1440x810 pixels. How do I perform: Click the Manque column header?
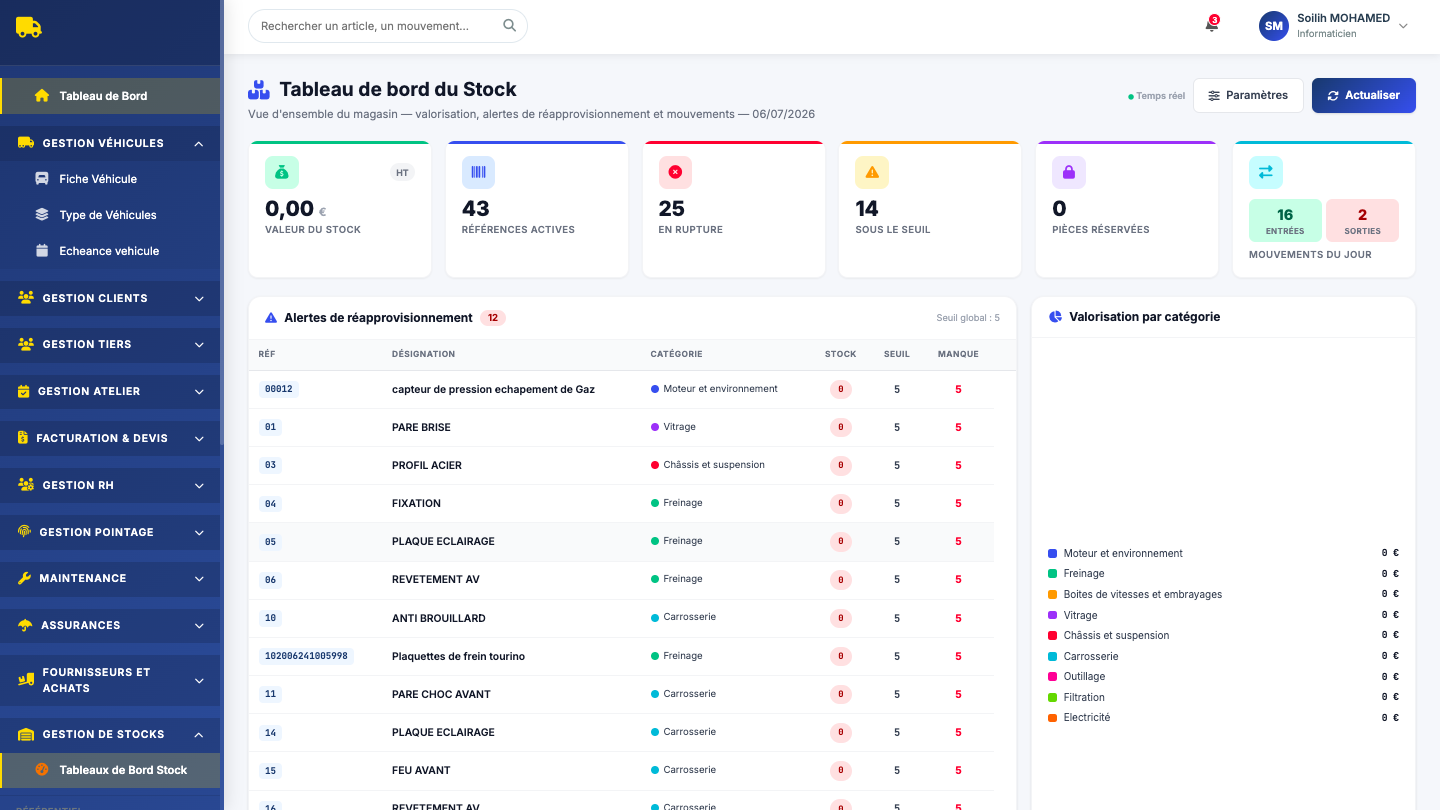(958, 354)
